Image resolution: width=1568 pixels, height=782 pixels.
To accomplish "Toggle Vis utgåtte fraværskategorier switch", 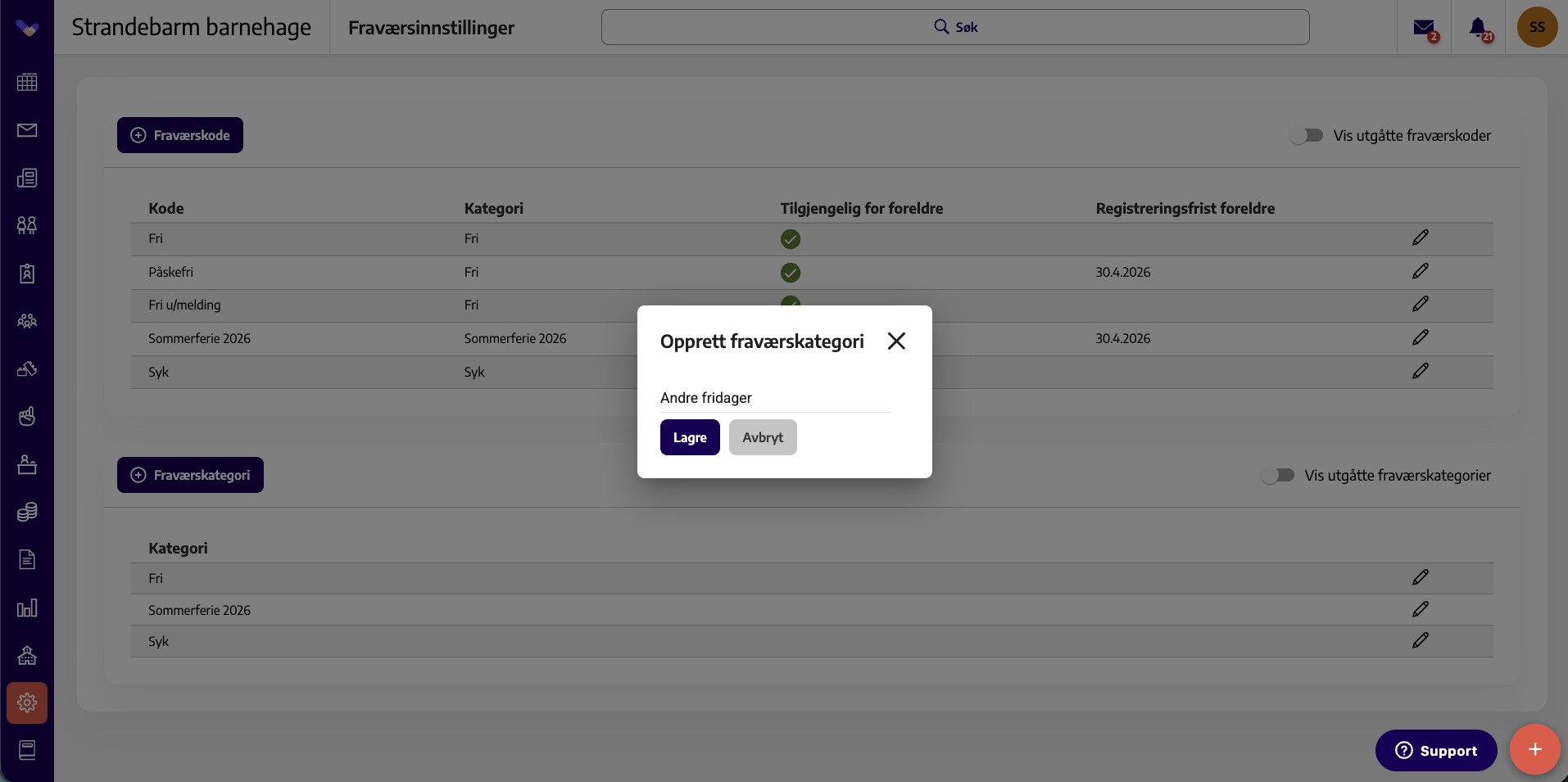I will coord(1278,475).
